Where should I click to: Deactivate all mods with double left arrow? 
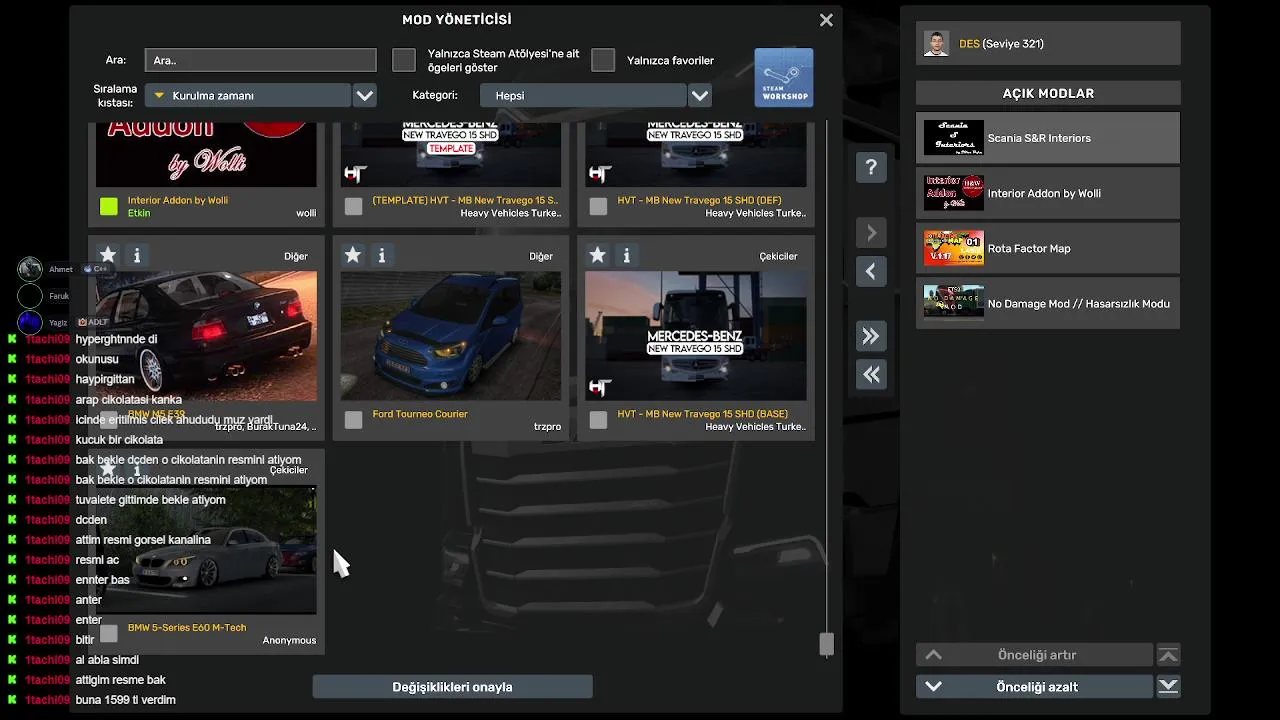(x=871, y=374)
